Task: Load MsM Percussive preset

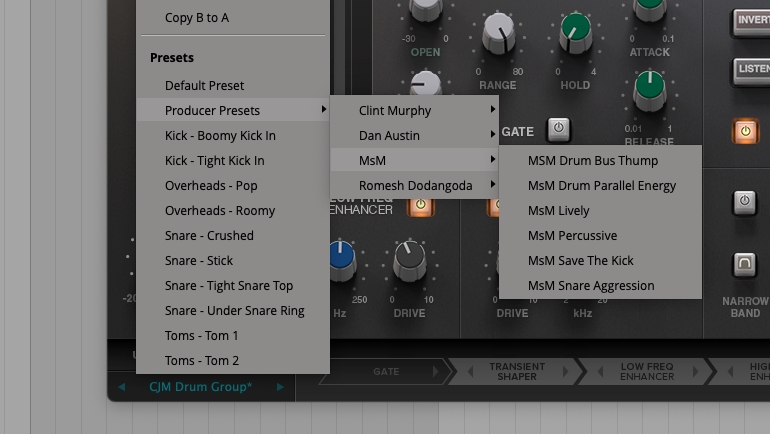Action: pyautogui.click(x=600, y=236)
